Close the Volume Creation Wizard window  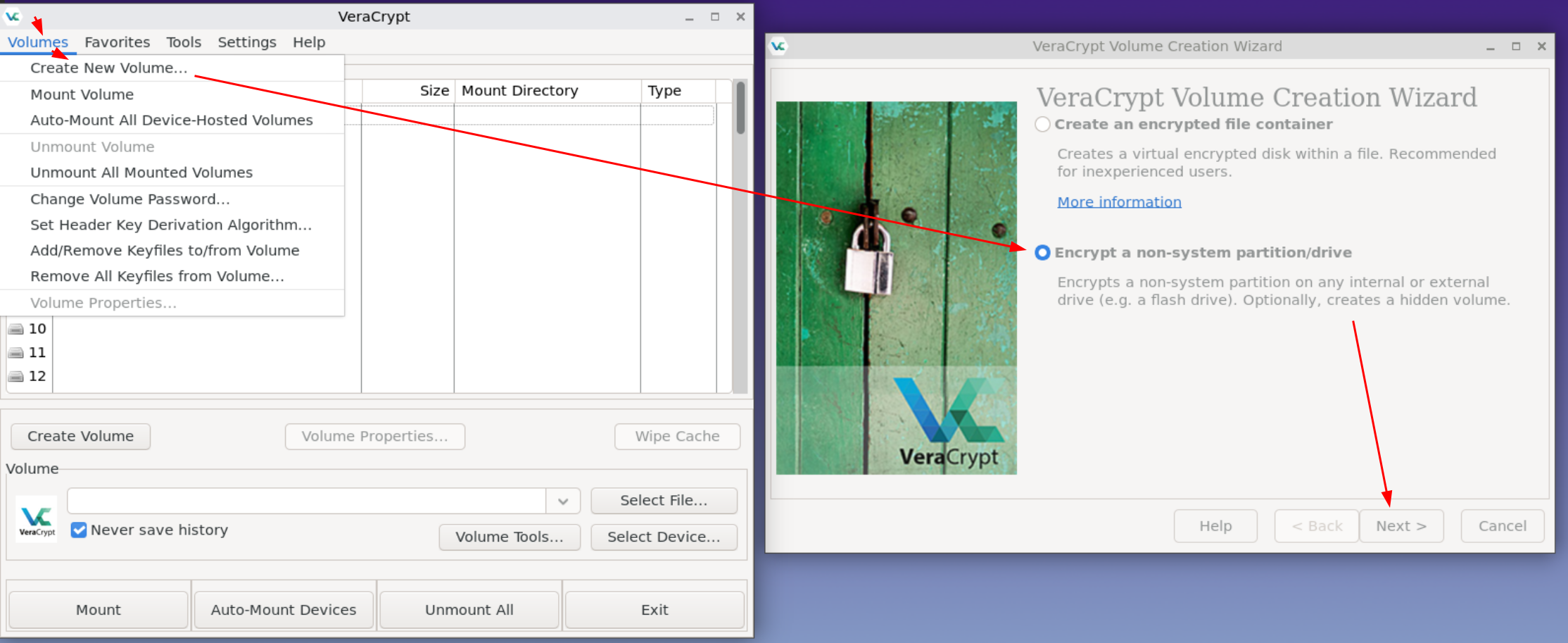point(1541,46)
